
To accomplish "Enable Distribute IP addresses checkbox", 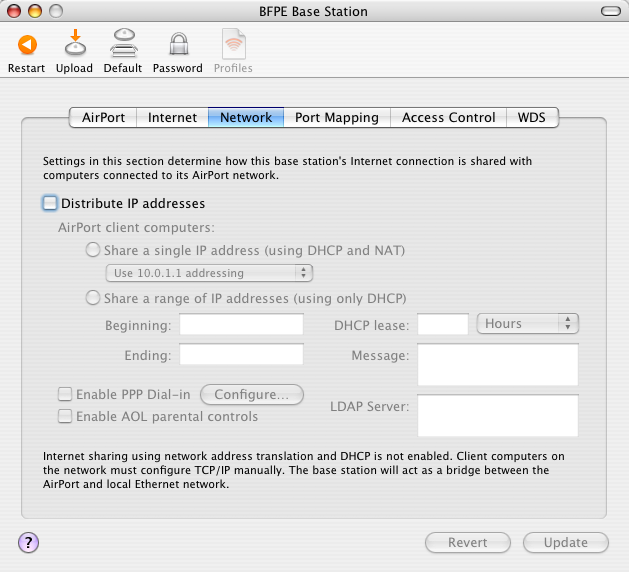I will 50,203.
